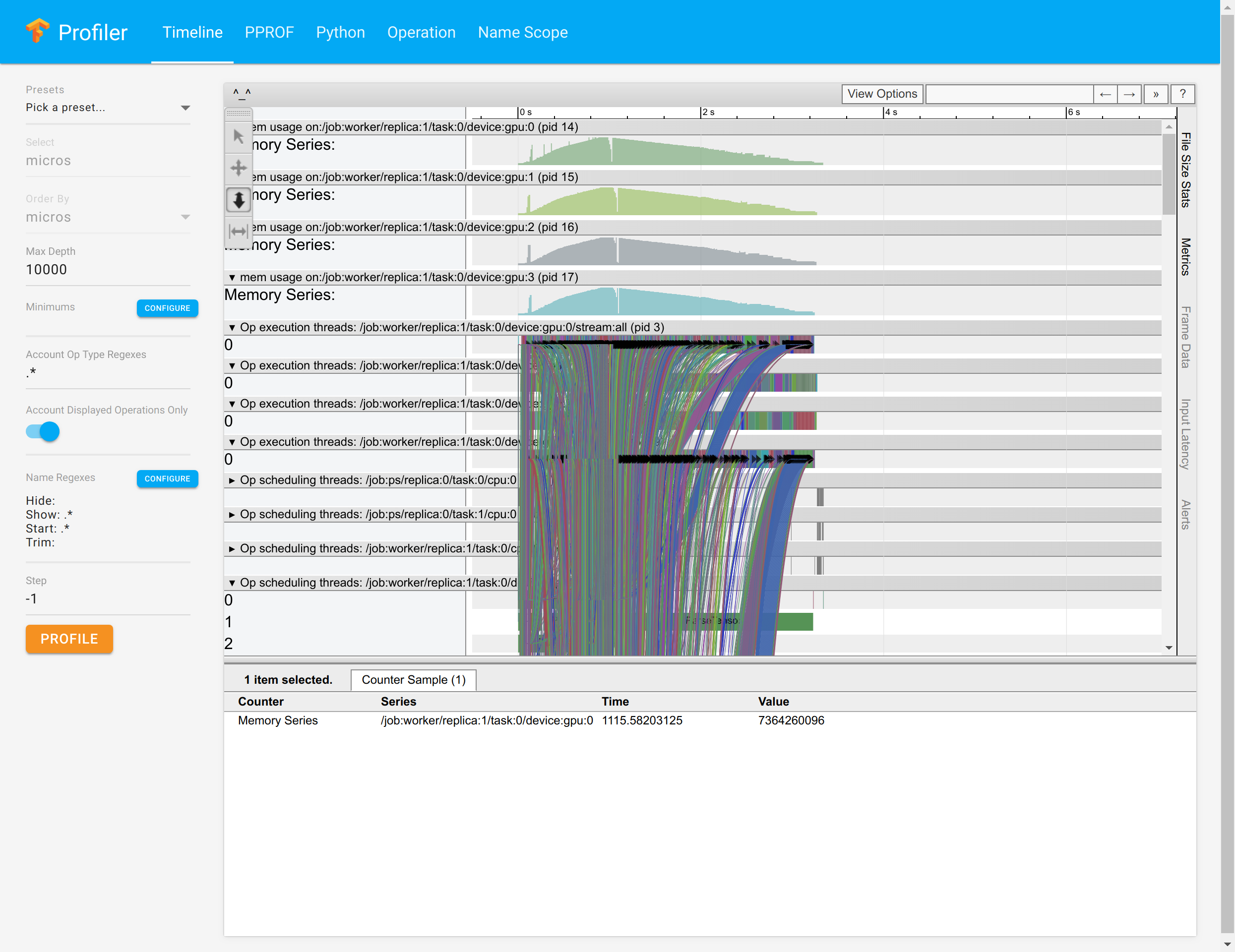Open the Name Scope tab
1235x952 pixels.
522,32
